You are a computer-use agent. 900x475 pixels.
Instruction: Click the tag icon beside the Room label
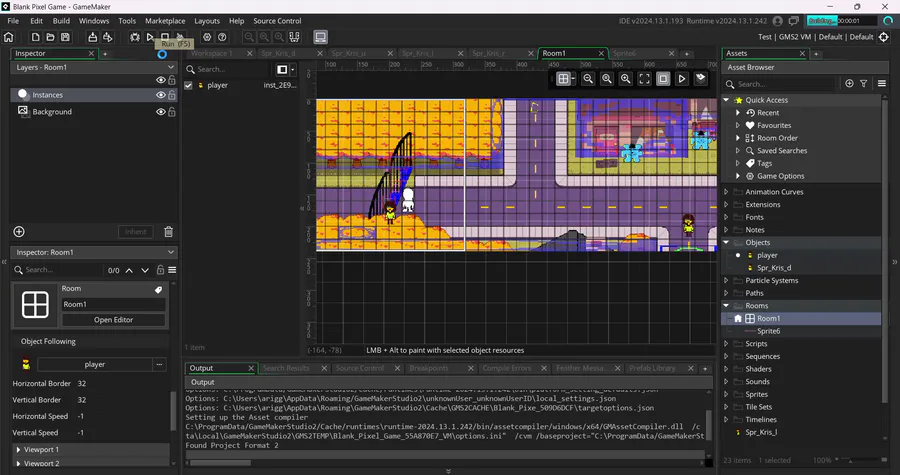[158, 290]
